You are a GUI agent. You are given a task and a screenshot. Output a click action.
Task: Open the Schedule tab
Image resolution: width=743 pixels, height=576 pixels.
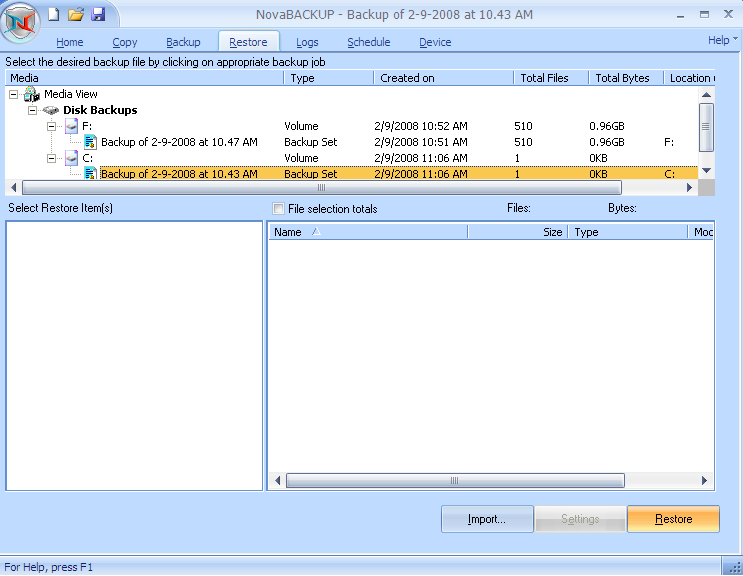click(x=369, y=42)
